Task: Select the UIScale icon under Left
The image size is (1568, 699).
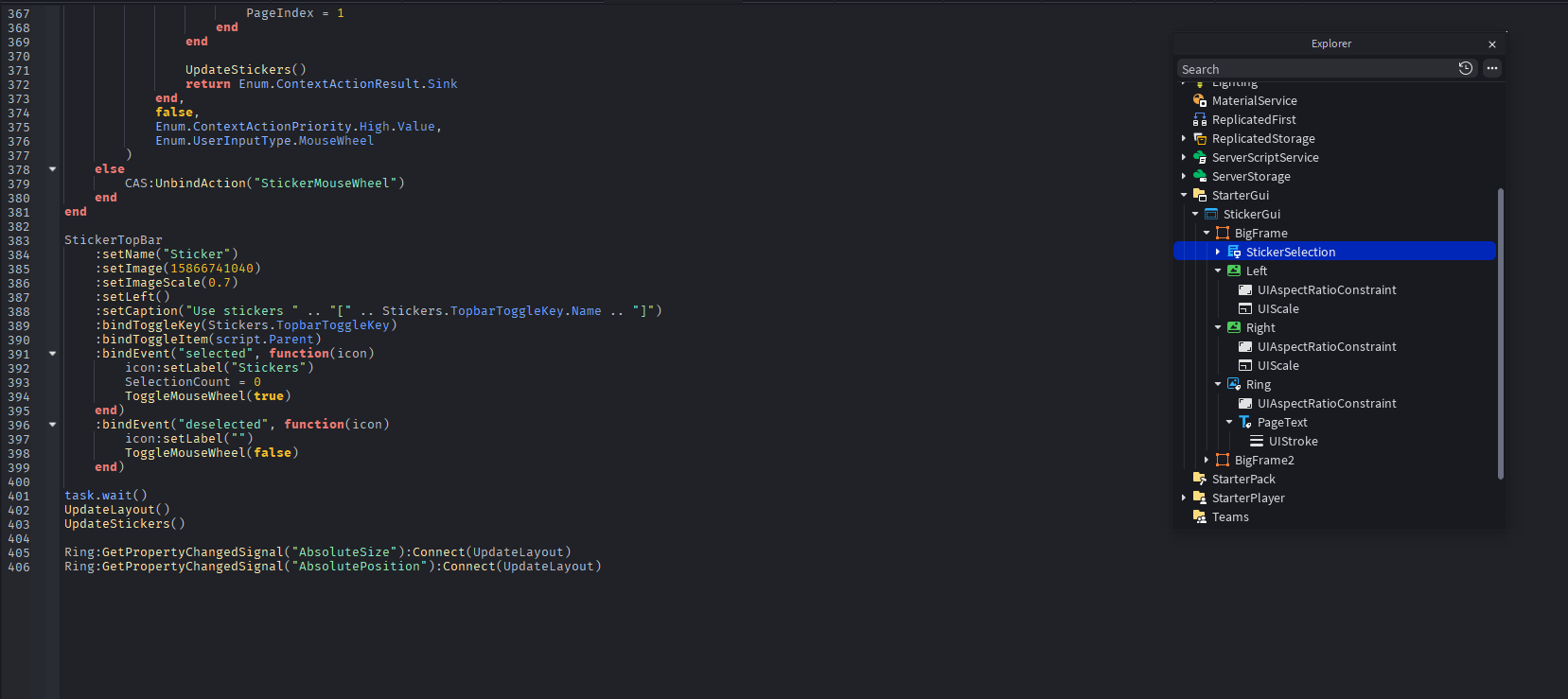Action: (1245, 308)
